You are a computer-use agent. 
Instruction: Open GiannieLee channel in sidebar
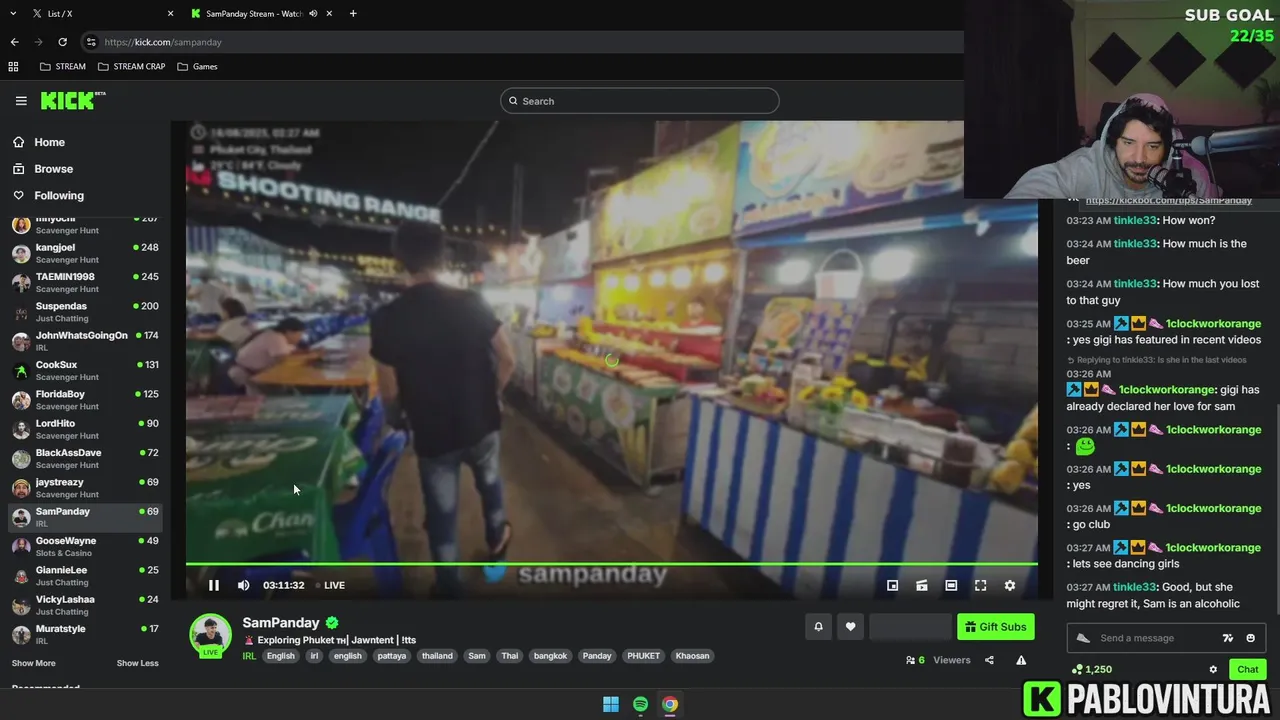coord(85,576)
